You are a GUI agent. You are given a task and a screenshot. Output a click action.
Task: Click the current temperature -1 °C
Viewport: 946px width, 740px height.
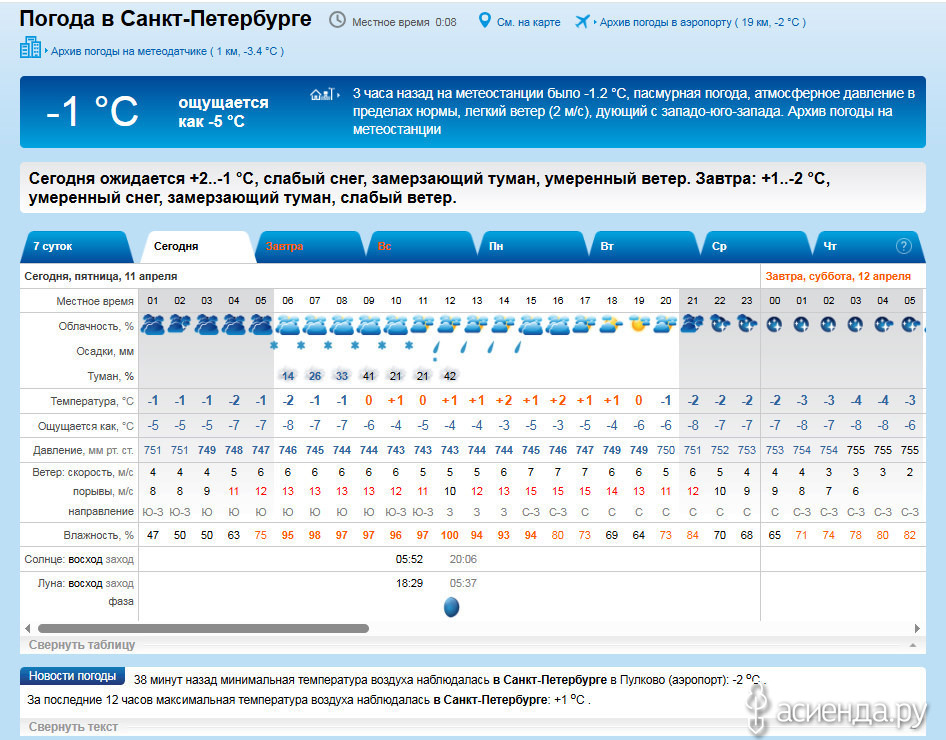[x=92, y=112]
